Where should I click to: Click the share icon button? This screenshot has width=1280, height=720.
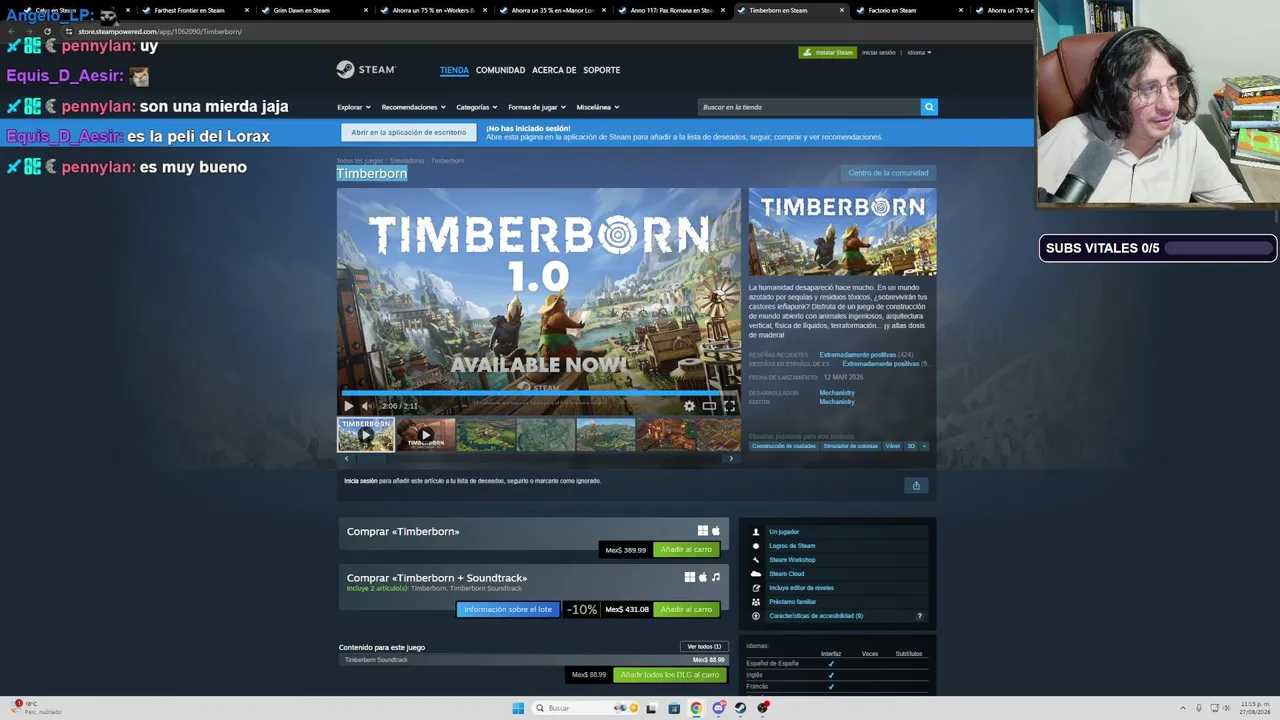pos(916,485)
